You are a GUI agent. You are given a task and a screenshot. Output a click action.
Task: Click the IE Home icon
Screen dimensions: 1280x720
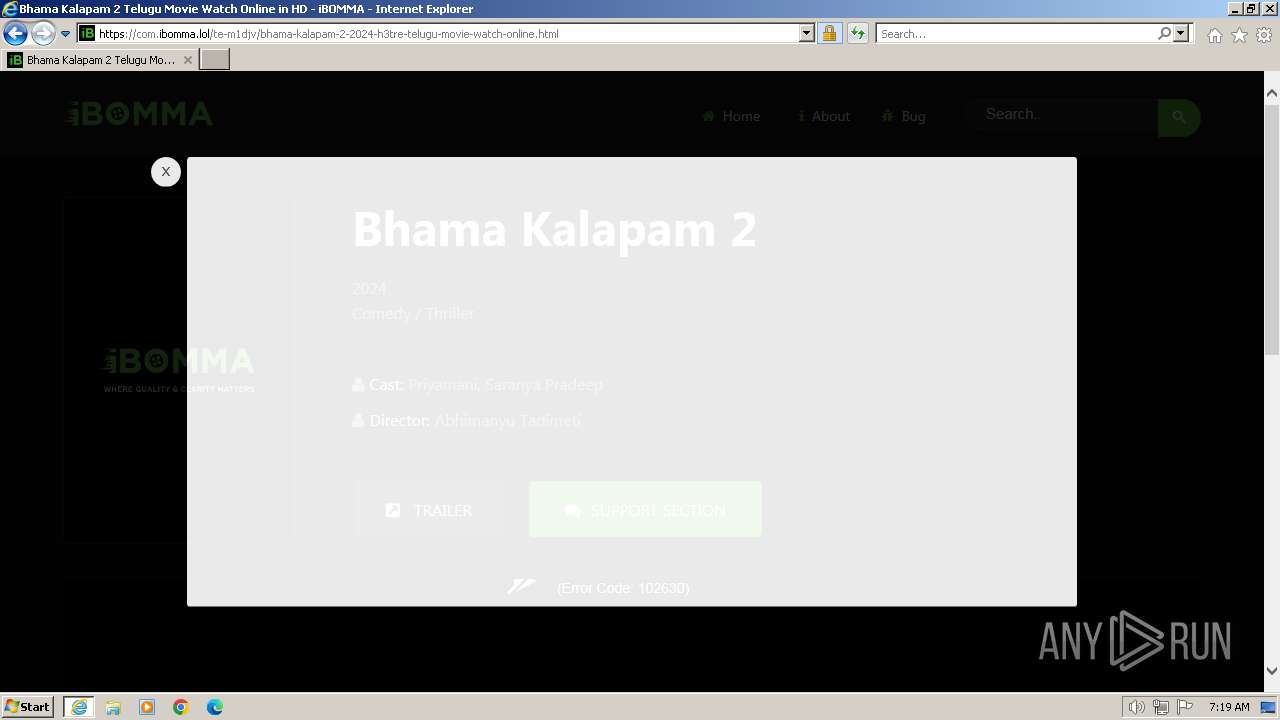click(x=1214, y=35)
